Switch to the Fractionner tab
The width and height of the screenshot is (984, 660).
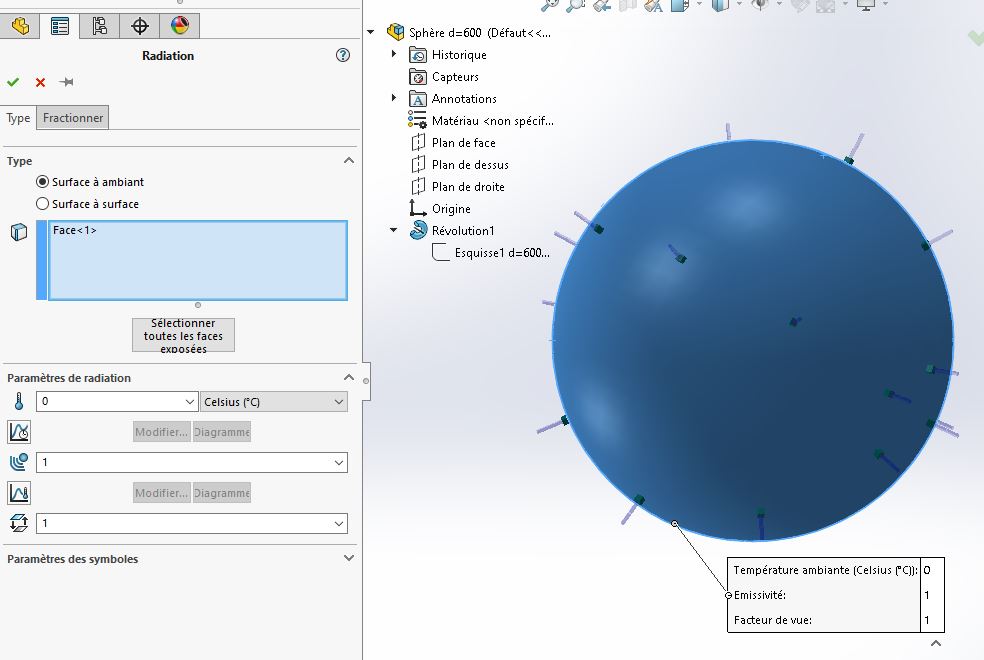pos(73,118)
